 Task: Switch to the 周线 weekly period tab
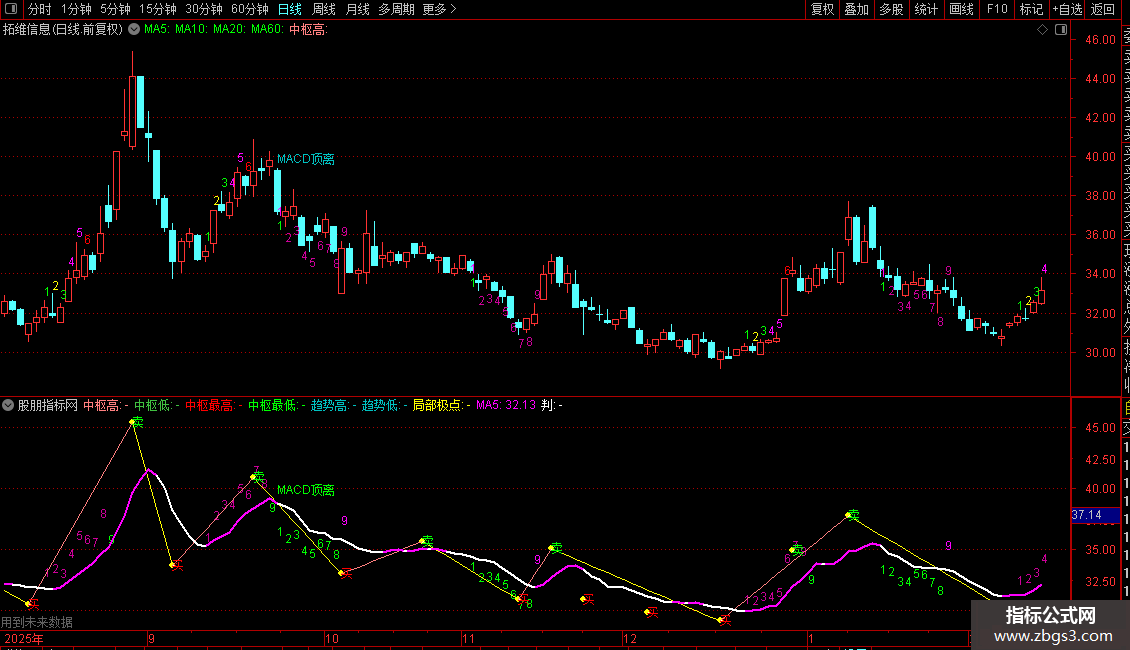(x=324, y=9)
